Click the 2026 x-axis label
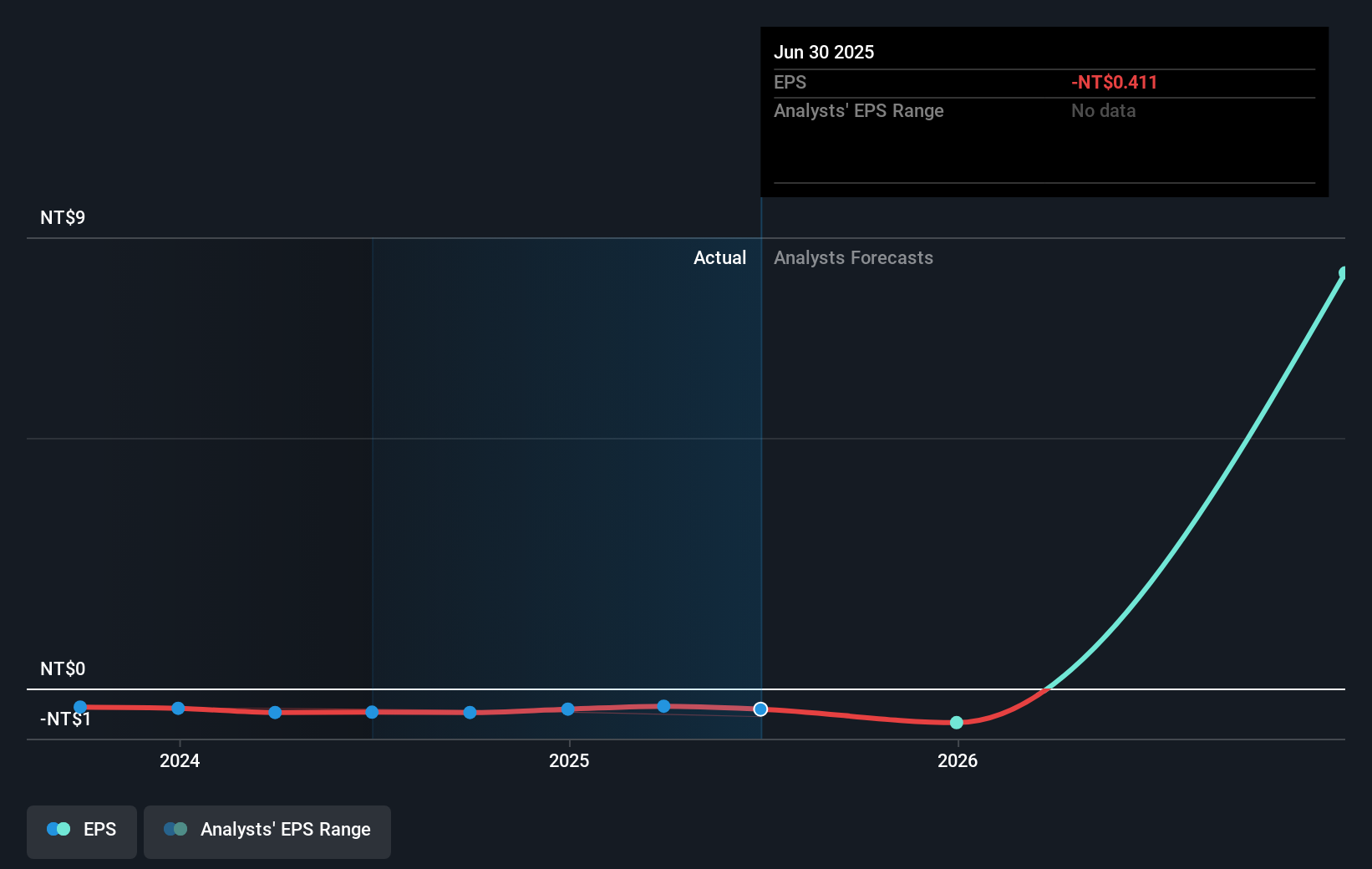This screenshot has height=869, width=1372. click(958, 760)
